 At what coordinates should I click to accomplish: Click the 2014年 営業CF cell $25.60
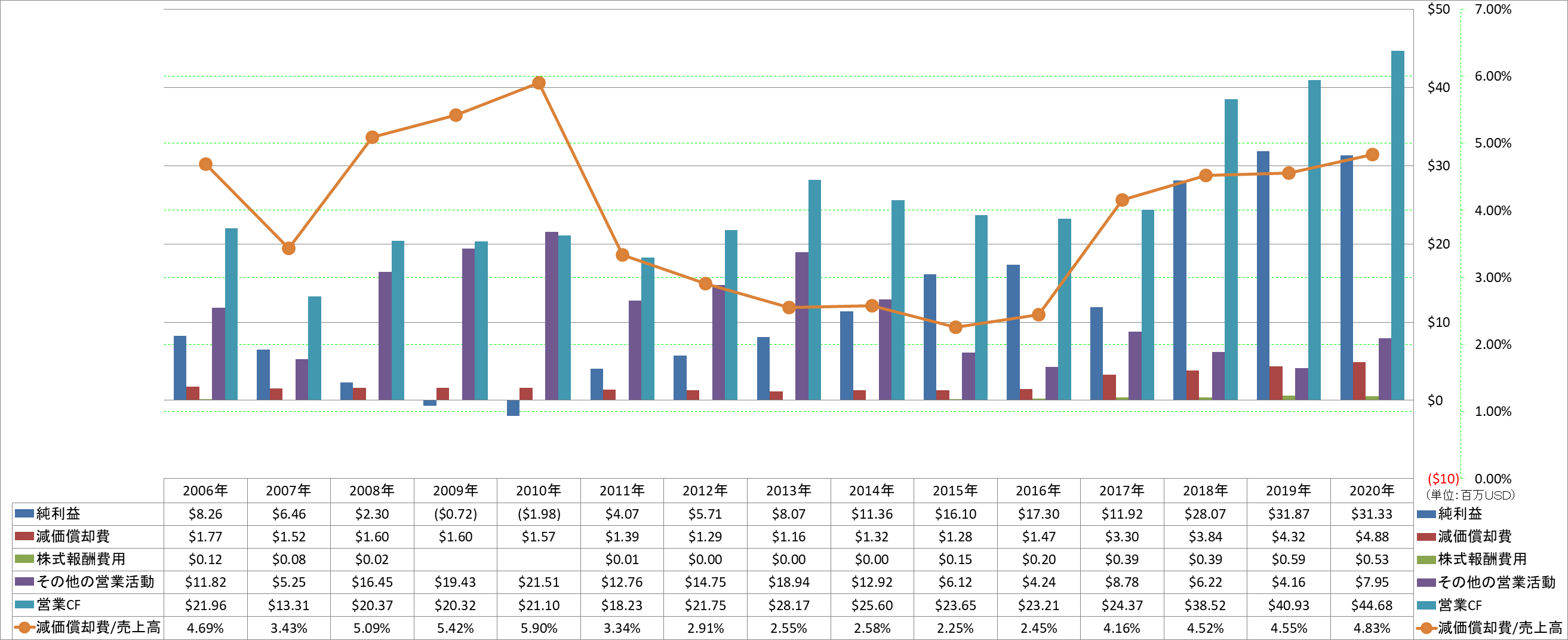point(872,605)
